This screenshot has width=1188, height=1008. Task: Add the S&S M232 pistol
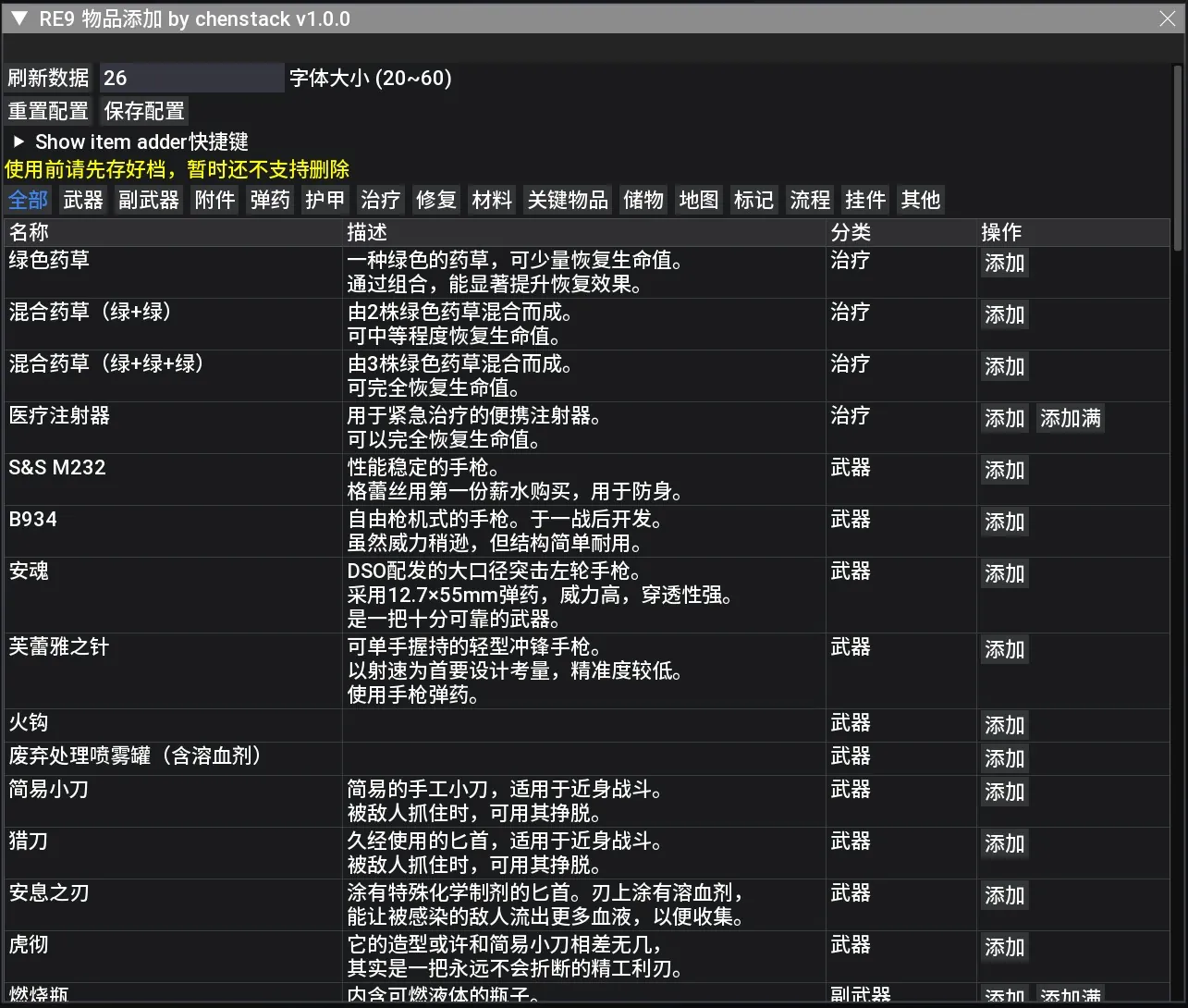tap(1004, 471)
